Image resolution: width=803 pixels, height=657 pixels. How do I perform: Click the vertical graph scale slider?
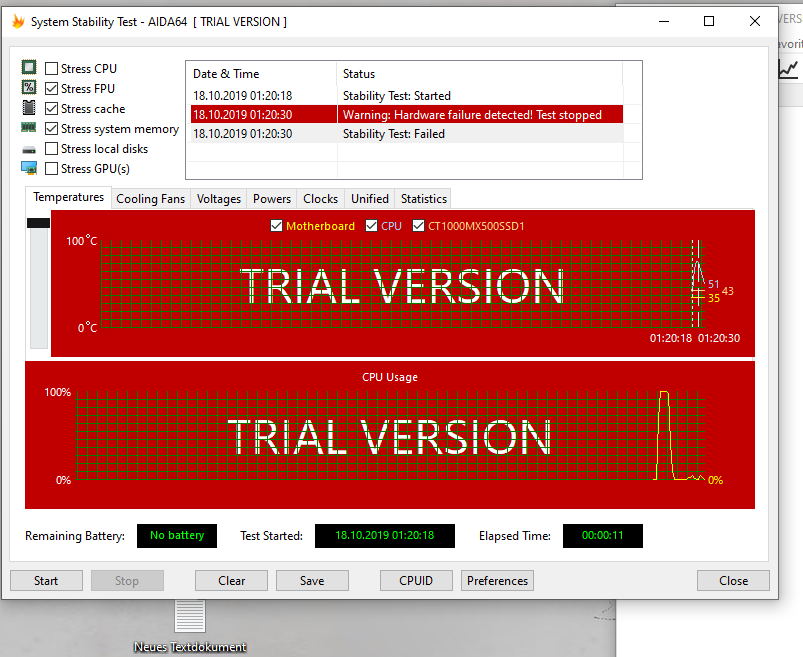(38, 223)
